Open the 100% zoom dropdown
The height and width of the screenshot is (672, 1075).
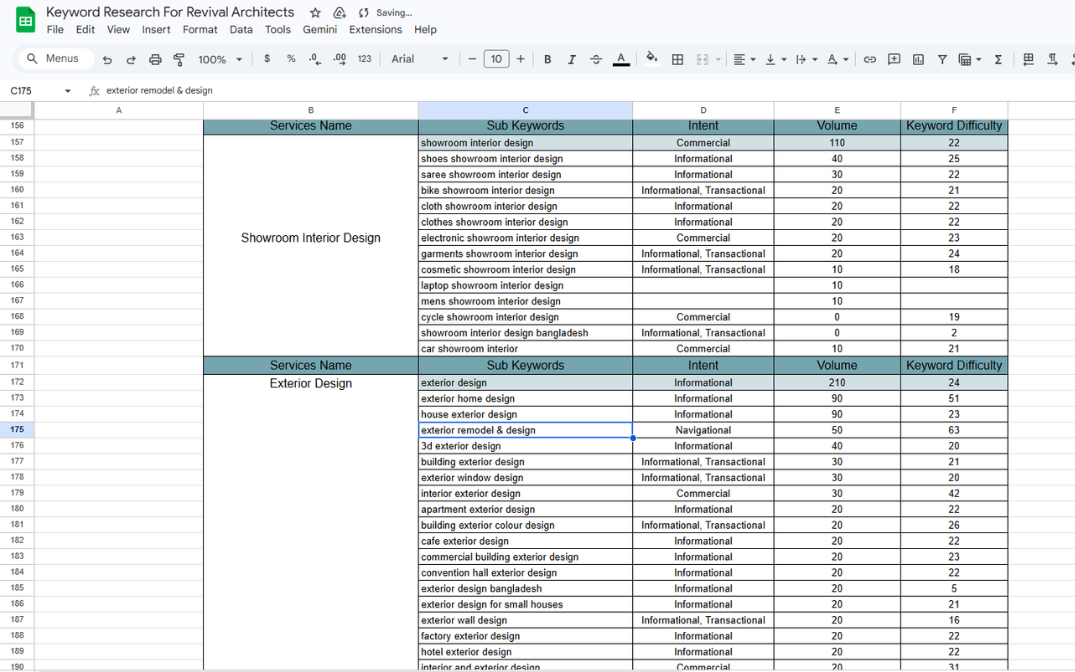[x=220, y=60]
